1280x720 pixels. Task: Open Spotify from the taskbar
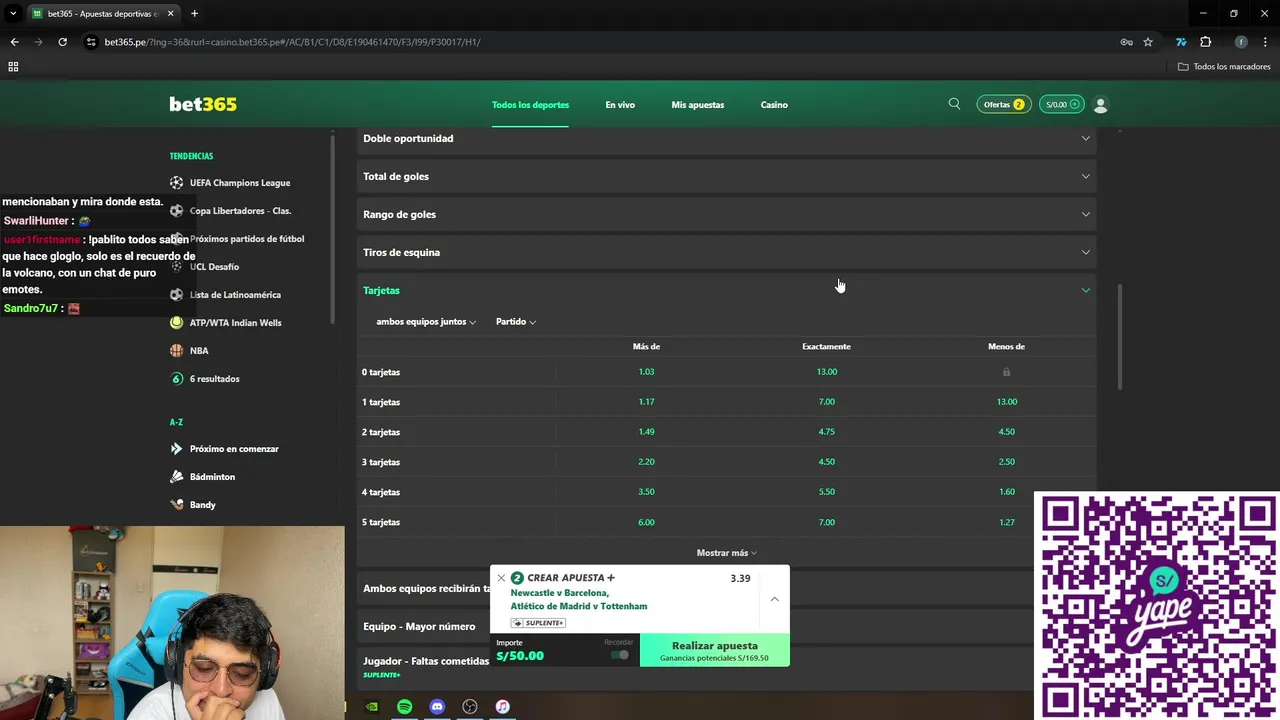pos(404,707)
